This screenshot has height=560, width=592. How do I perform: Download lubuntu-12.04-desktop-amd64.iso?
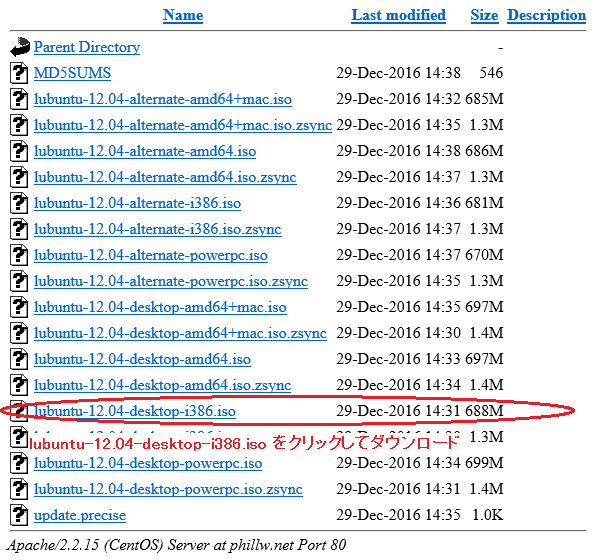click(142, 359)
